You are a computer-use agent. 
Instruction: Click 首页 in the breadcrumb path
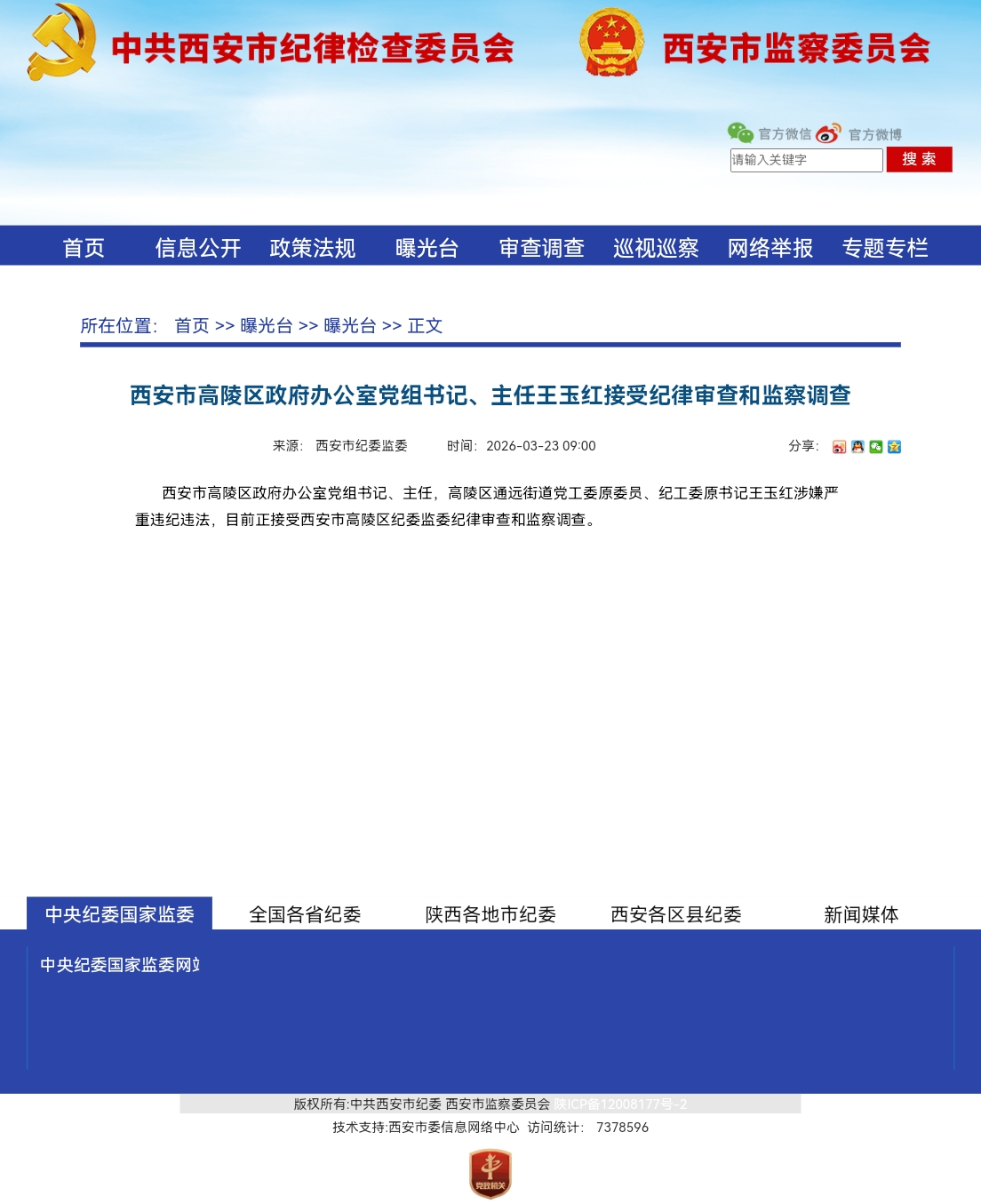pyautogui.click(x=192, y=326)
